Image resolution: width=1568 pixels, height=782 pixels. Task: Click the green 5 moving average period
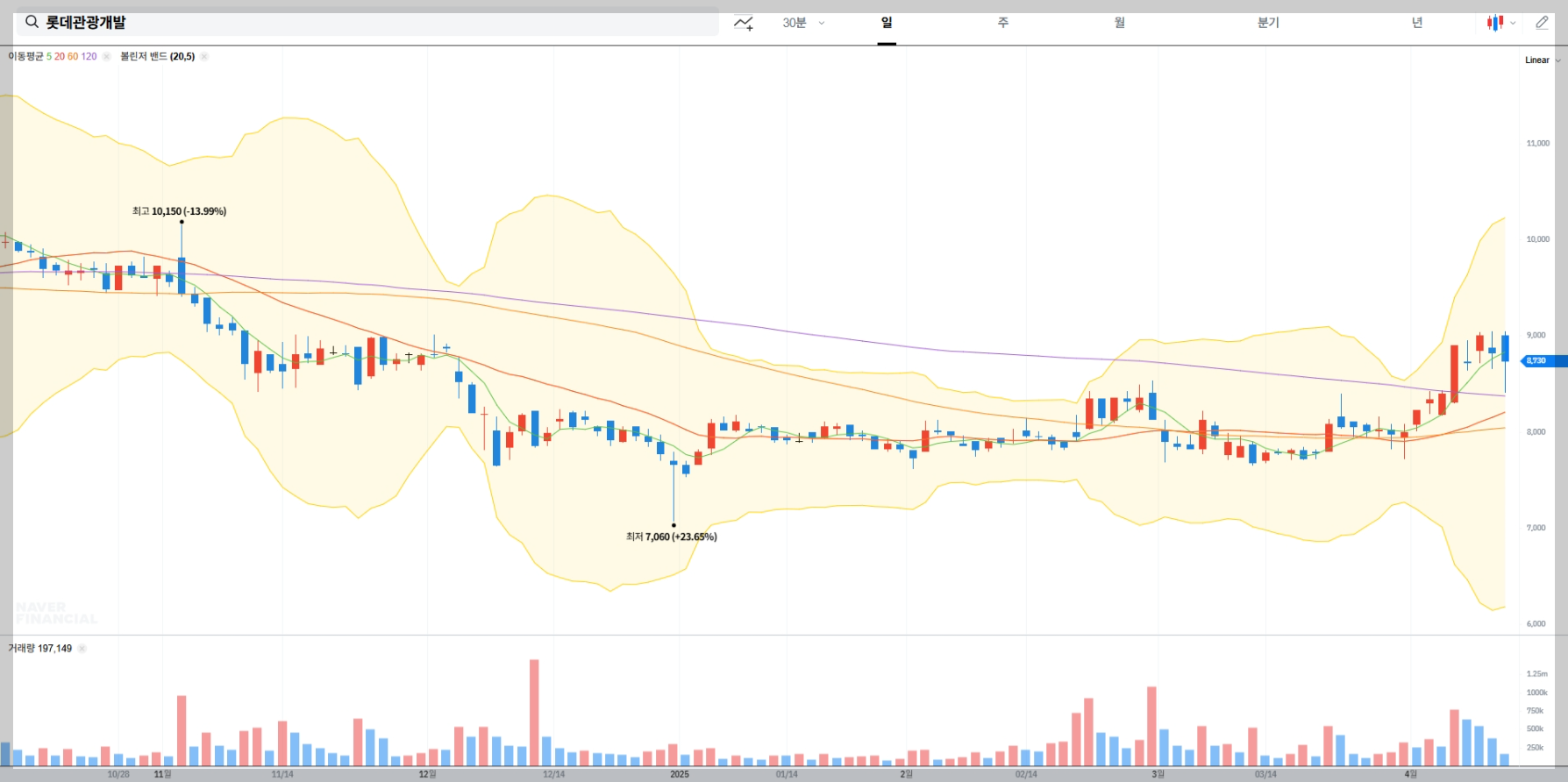click(49, 56)
